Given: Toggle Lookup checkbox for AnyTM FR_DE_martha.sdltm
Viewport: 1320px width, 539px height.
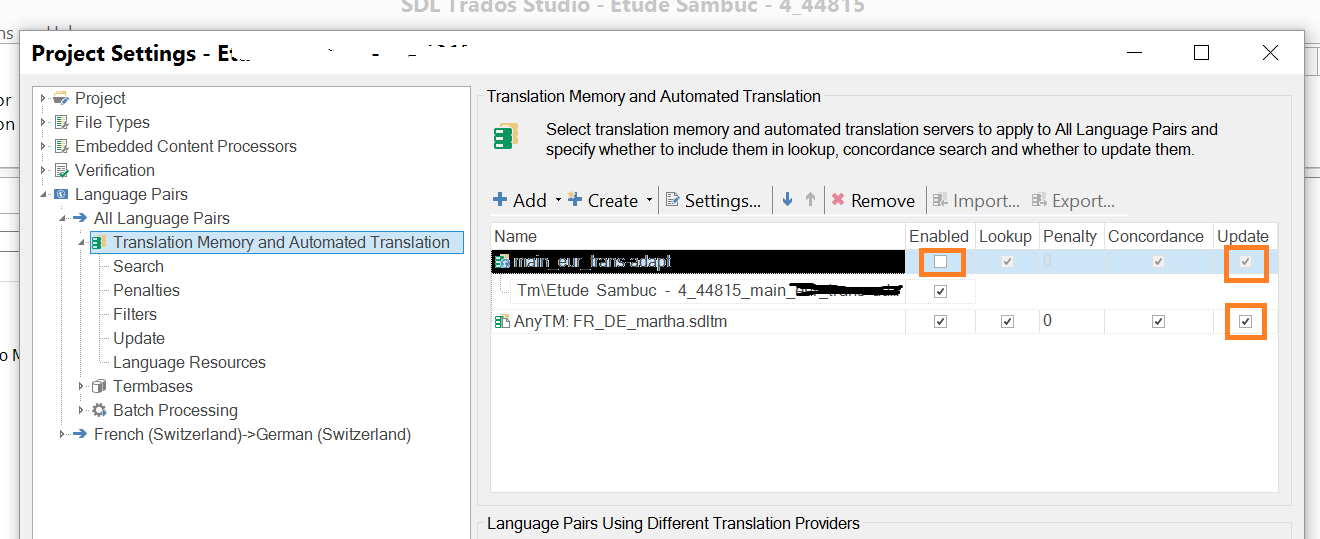Looking at the screenshot, I should 1007,322.
